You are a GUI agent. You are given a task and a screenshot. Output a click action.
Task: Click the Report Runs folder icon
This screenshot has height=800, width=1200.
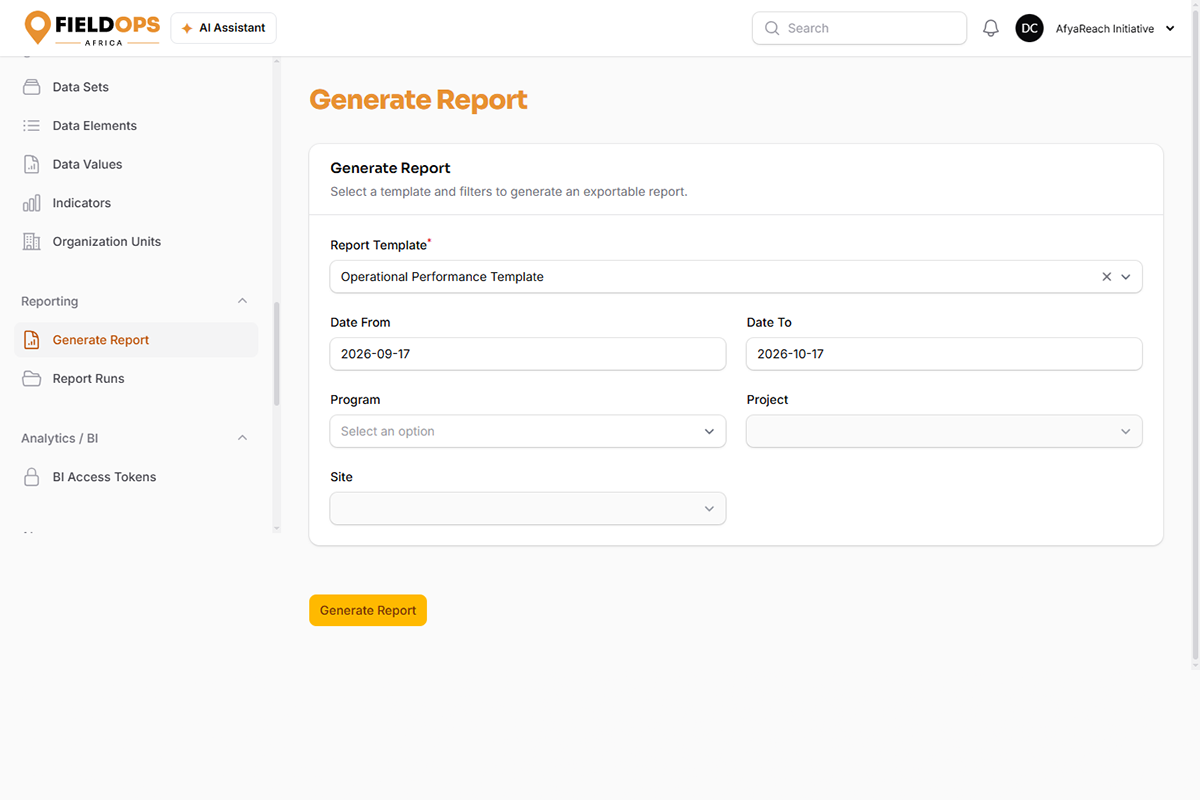[32, 379]
